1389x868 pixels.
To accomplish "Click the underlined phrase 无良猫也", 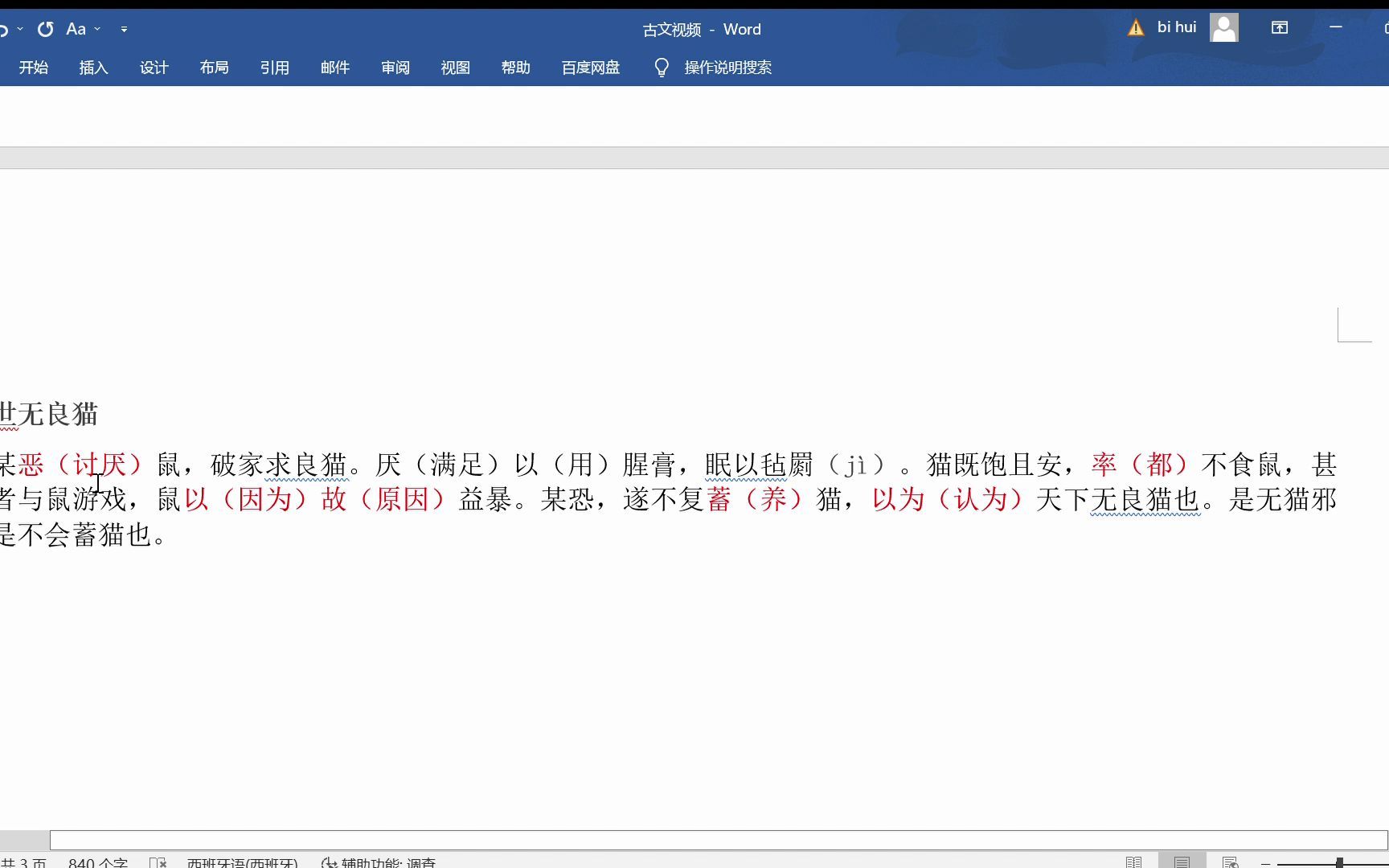I will click(1145, 500).
